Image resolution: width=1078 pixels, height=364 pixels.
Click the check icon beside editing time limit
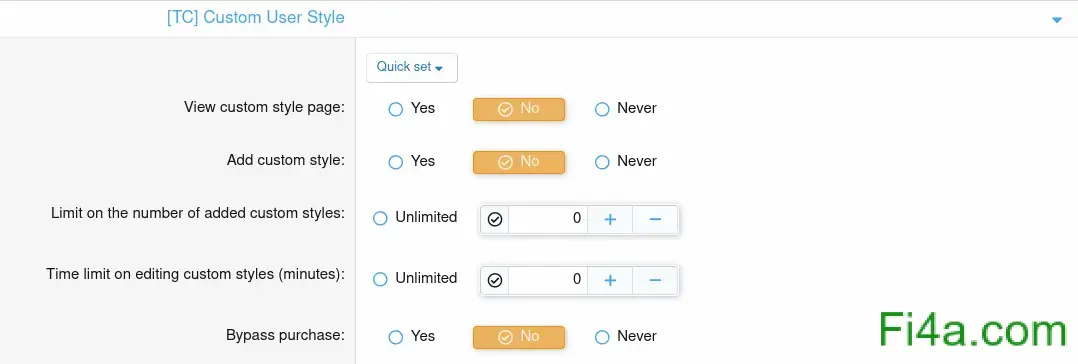click(495, 281)
